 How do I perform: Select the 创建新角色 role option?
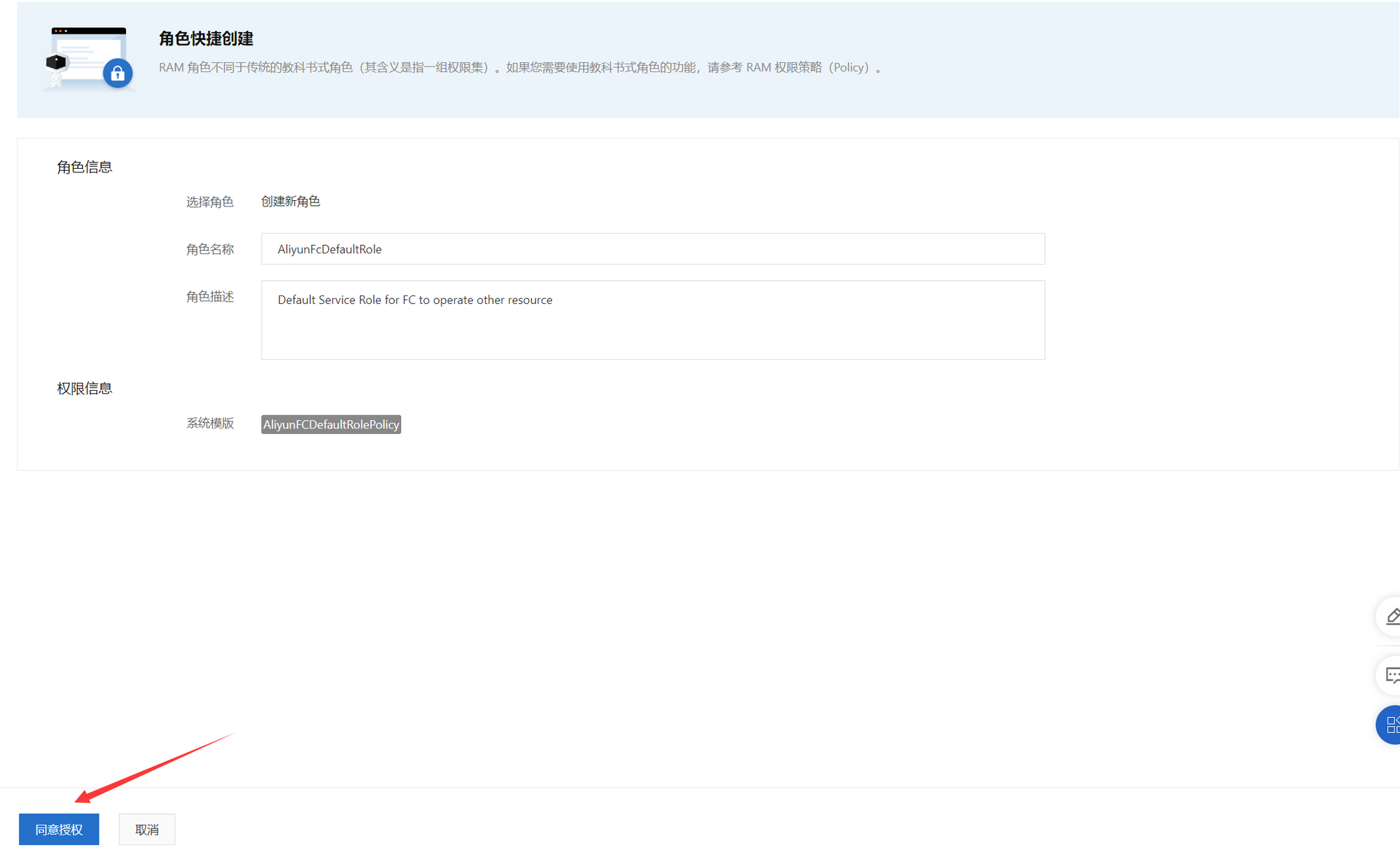tap(290, 202)
